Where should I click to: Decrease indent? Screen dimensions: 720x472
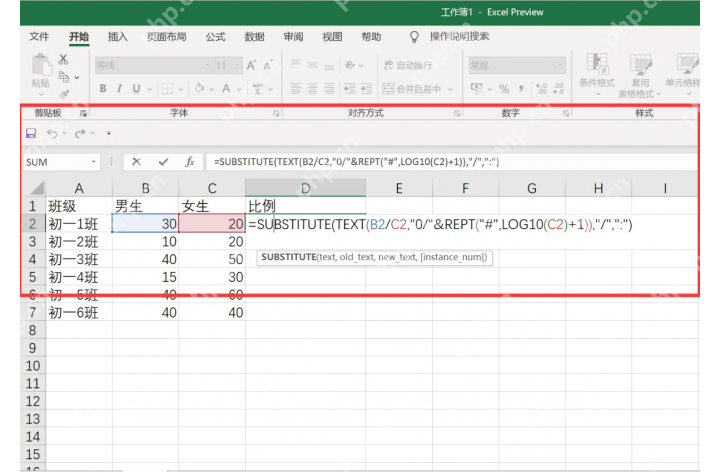click(349, 89)
